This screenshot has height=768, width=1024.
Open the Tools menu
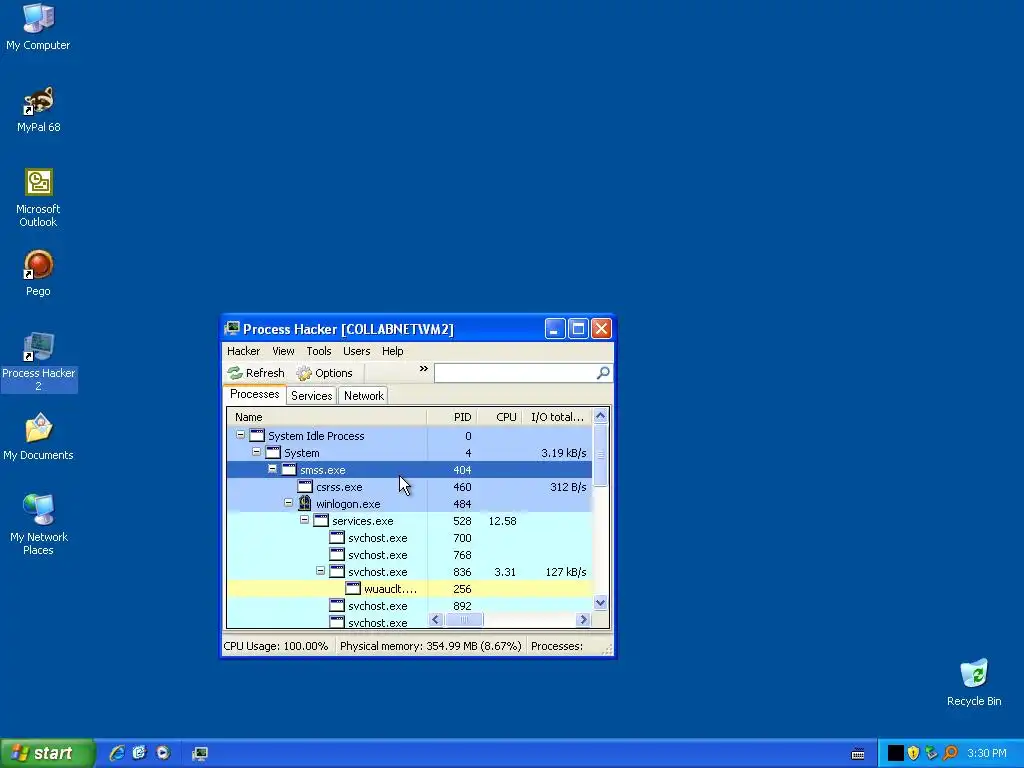(x=319, y=351)
